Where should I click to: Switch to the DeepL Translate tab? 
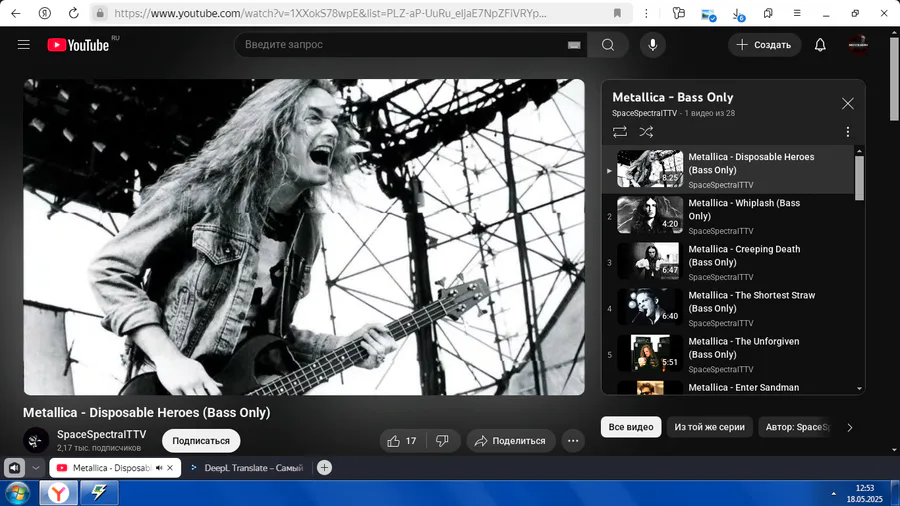coord(247,468)
